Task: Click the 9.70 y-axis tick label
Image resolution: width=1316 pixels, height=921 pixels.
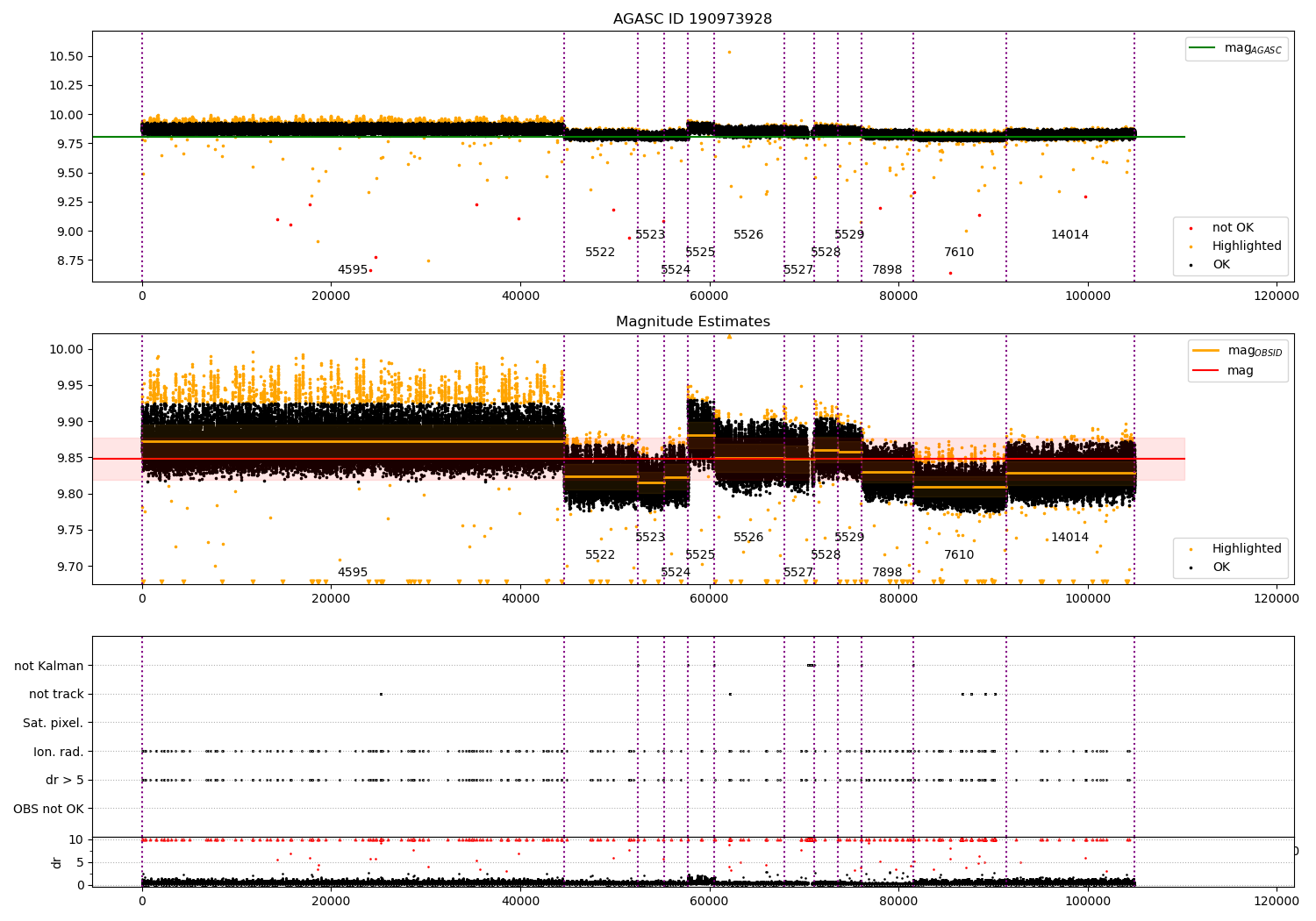Action: 69,567
